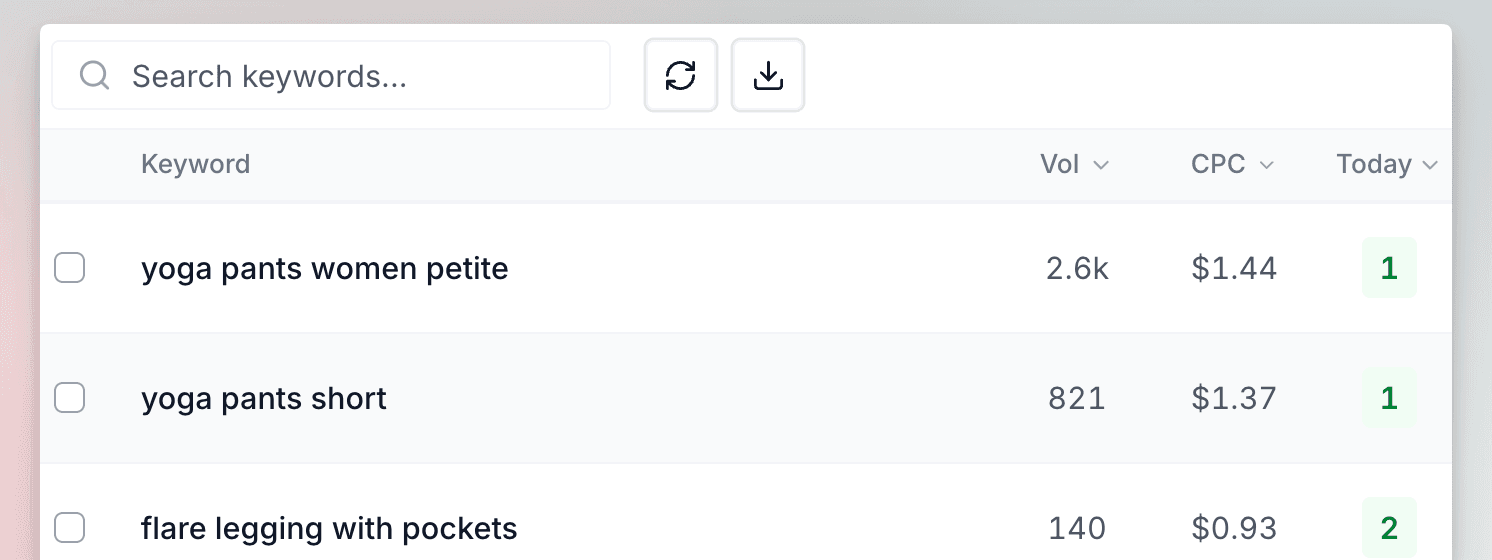Click rank badge for yoga pants women petite
Viewport: 1492px width, 560px height.
(x=1389, y=268)
